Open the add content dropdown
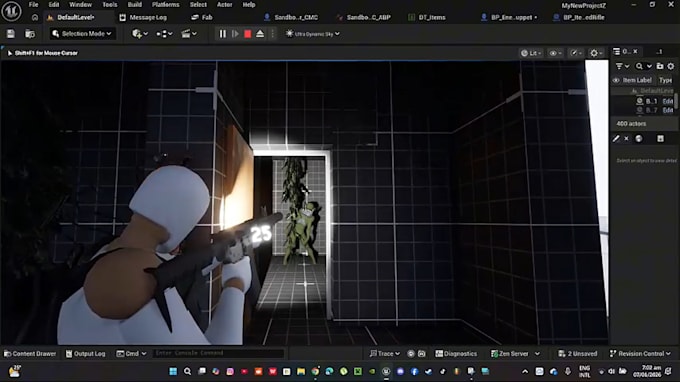The height and width of the screenshot is (382, 680). point(140,34)
